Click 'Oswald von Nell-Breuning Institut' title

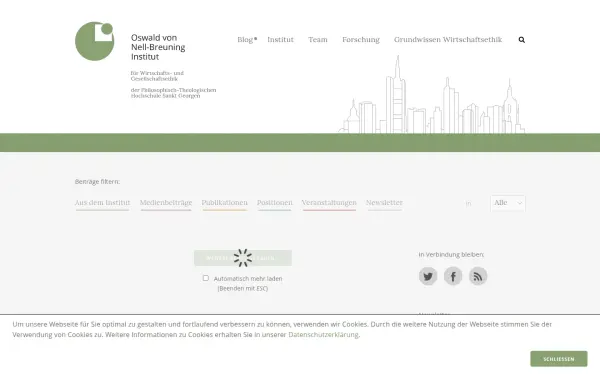coord(158,47)
